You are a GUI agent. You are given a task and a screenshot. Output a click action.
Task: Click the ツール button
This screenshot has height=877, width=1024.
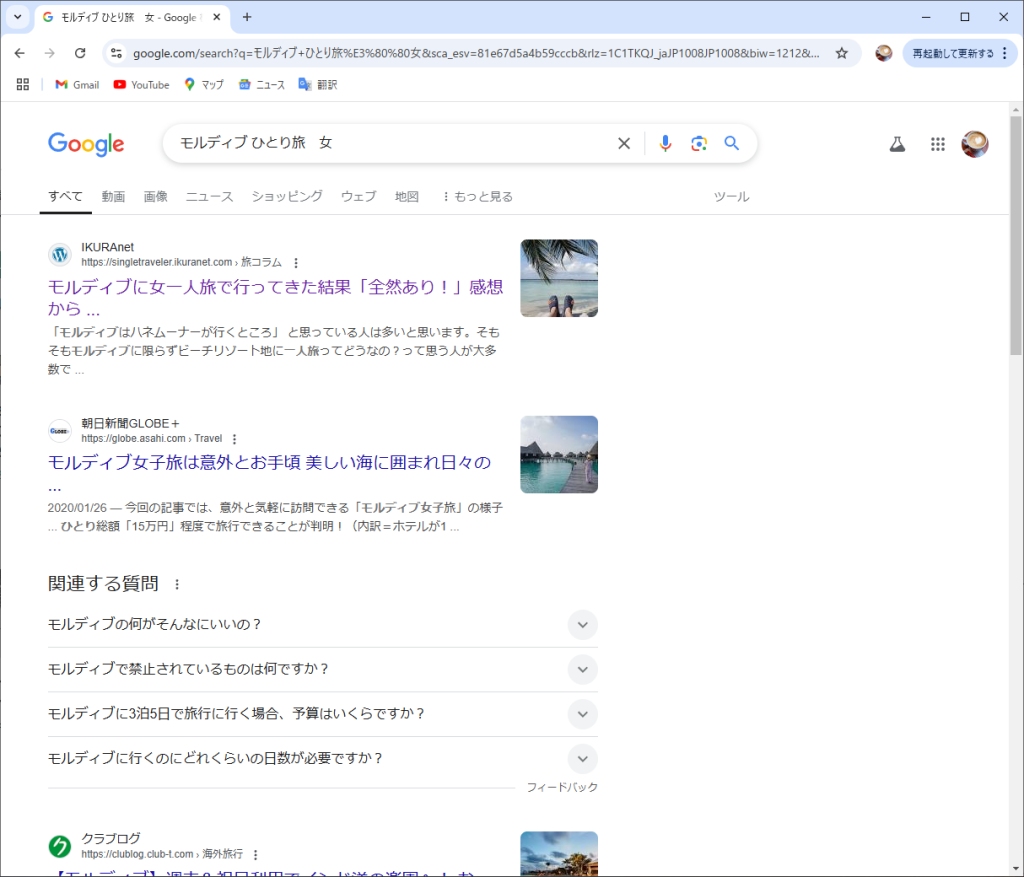(731, 197)
